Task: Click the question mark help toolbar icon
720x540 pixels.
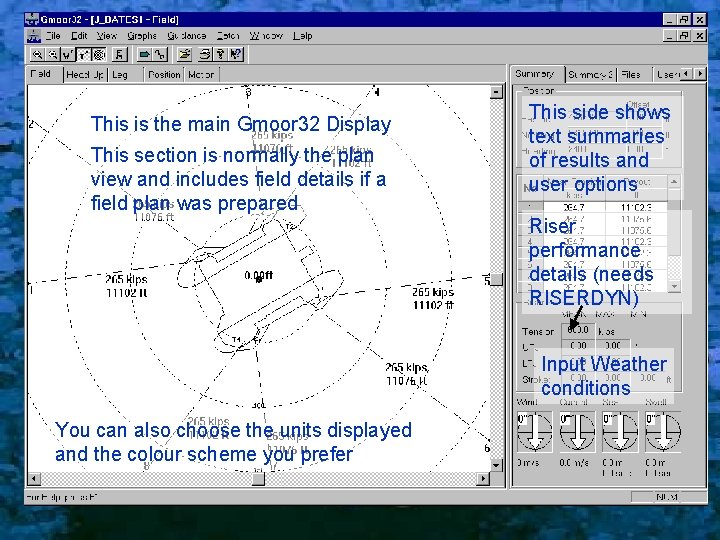Action: coord(220,55)
